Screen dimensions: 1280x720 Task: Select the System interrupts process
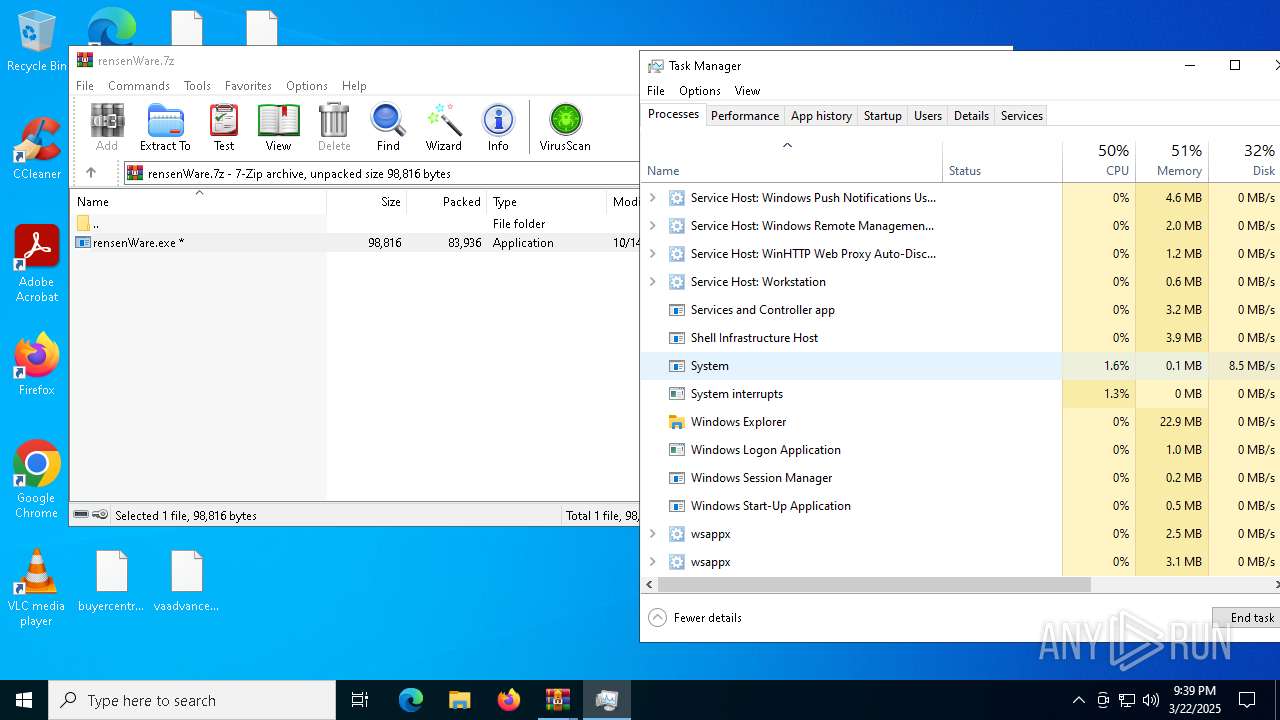[x=960, y=394]
